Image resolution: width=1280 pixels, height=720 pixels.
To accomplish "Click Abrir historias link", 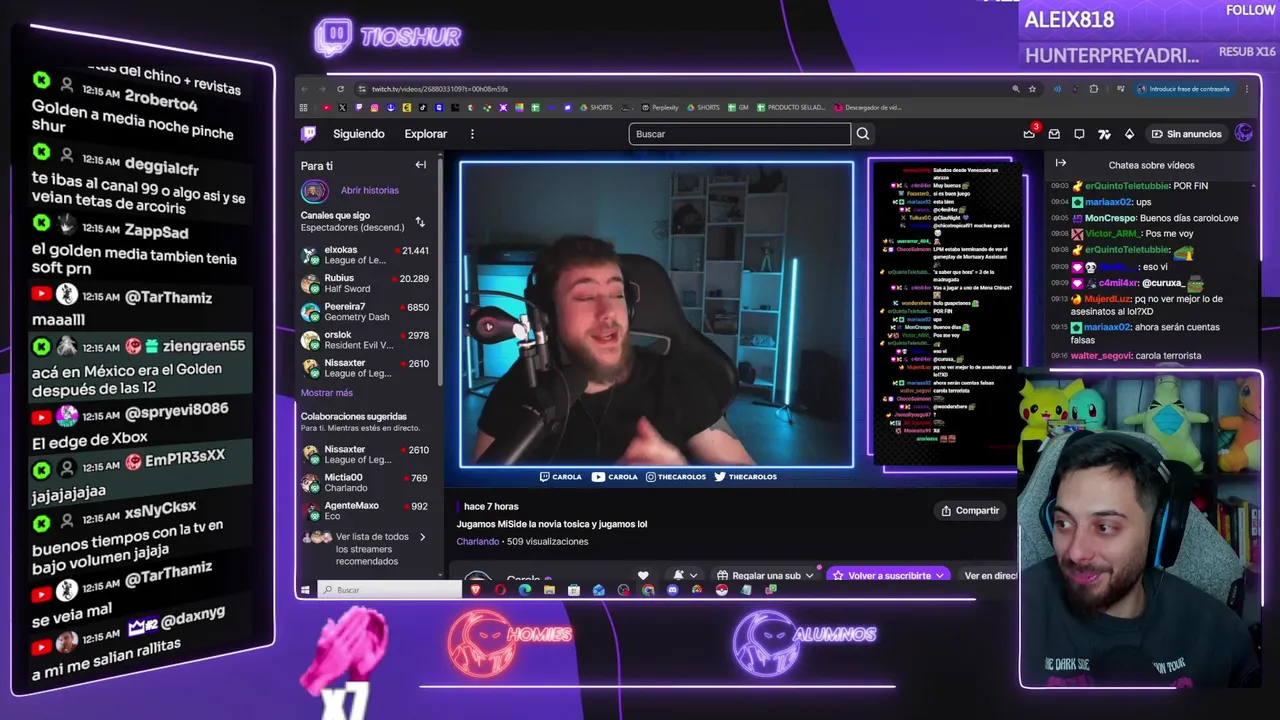I will [x=369, y=190].
